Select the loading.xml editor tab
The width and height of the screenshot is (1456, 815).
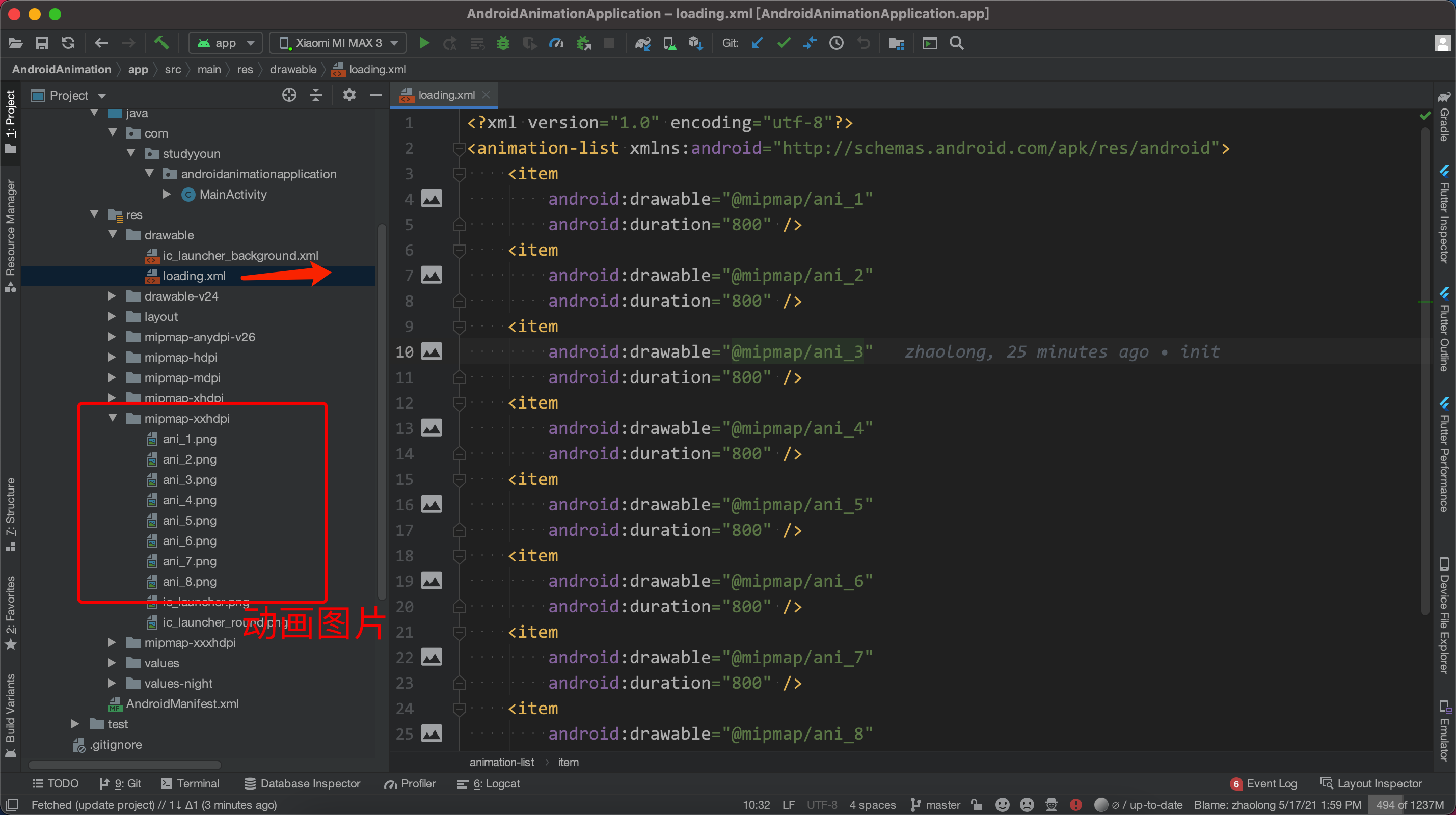coord(445,95)
